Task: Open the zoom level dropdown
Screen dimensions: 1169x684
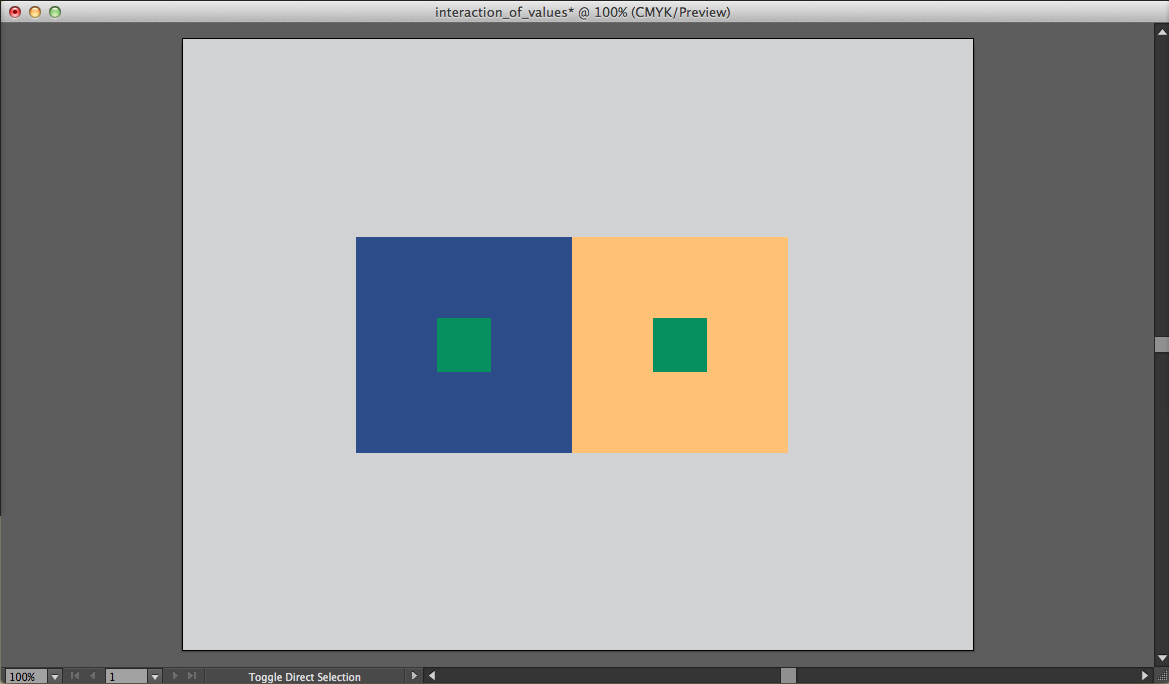Action: [54, 677]
